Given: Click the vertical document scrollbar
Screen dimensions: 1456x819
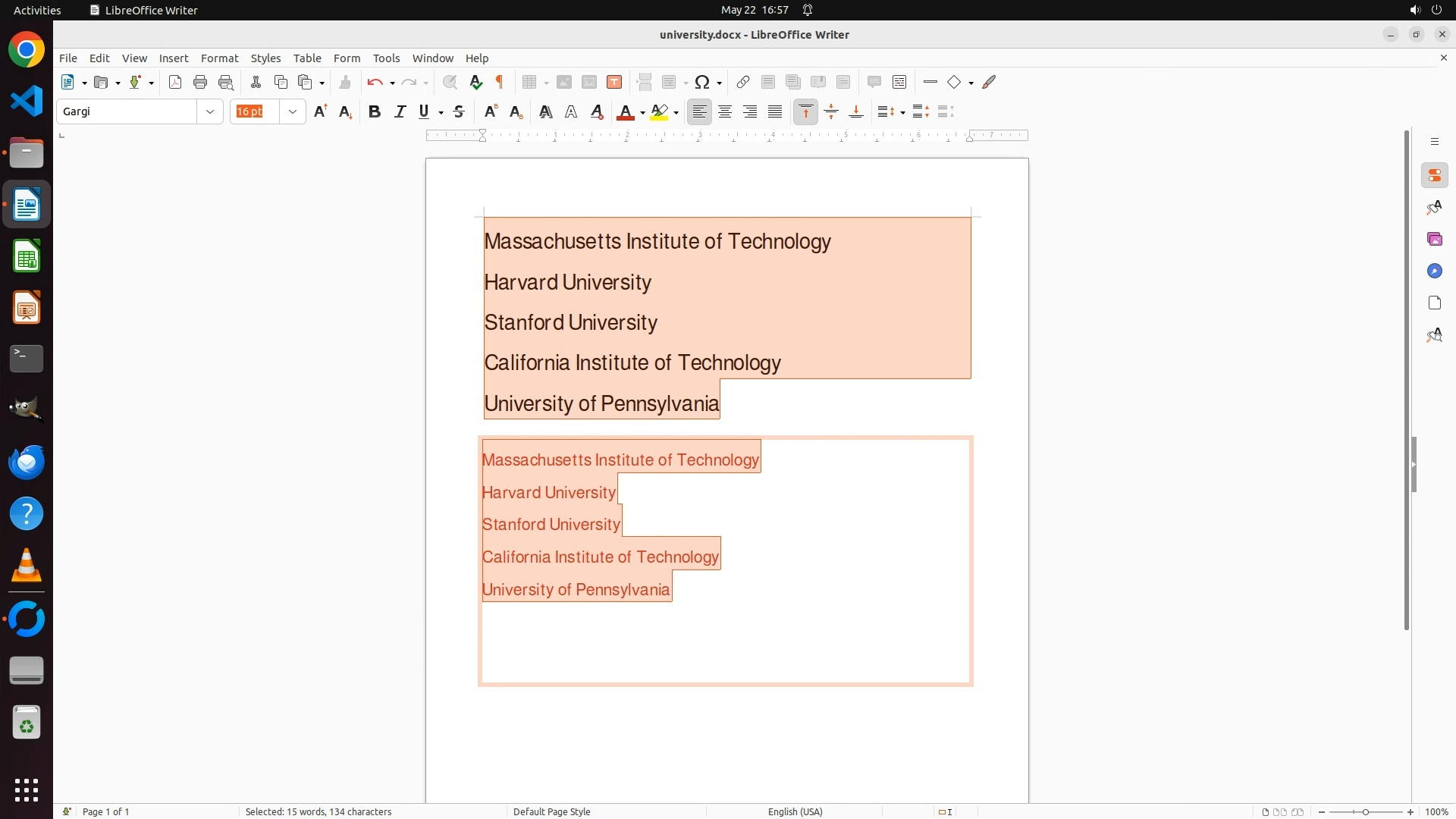Looking at the screenshot, I should point(1406,379).
